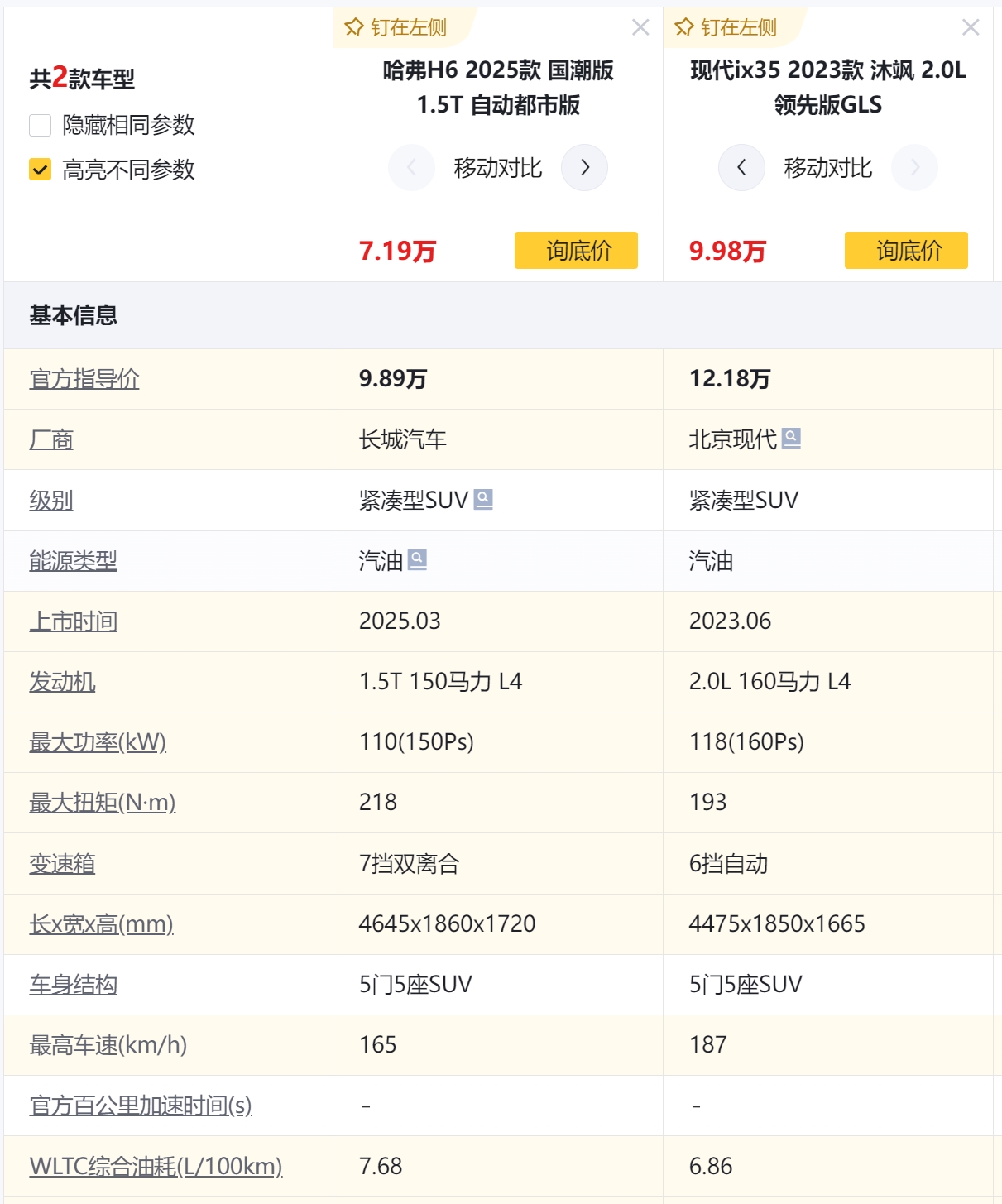Image resolution: width=1002 pixels, height=1204 pixels.
Task: Click the 共2款车型 count heading
Action: pos(82,79)
